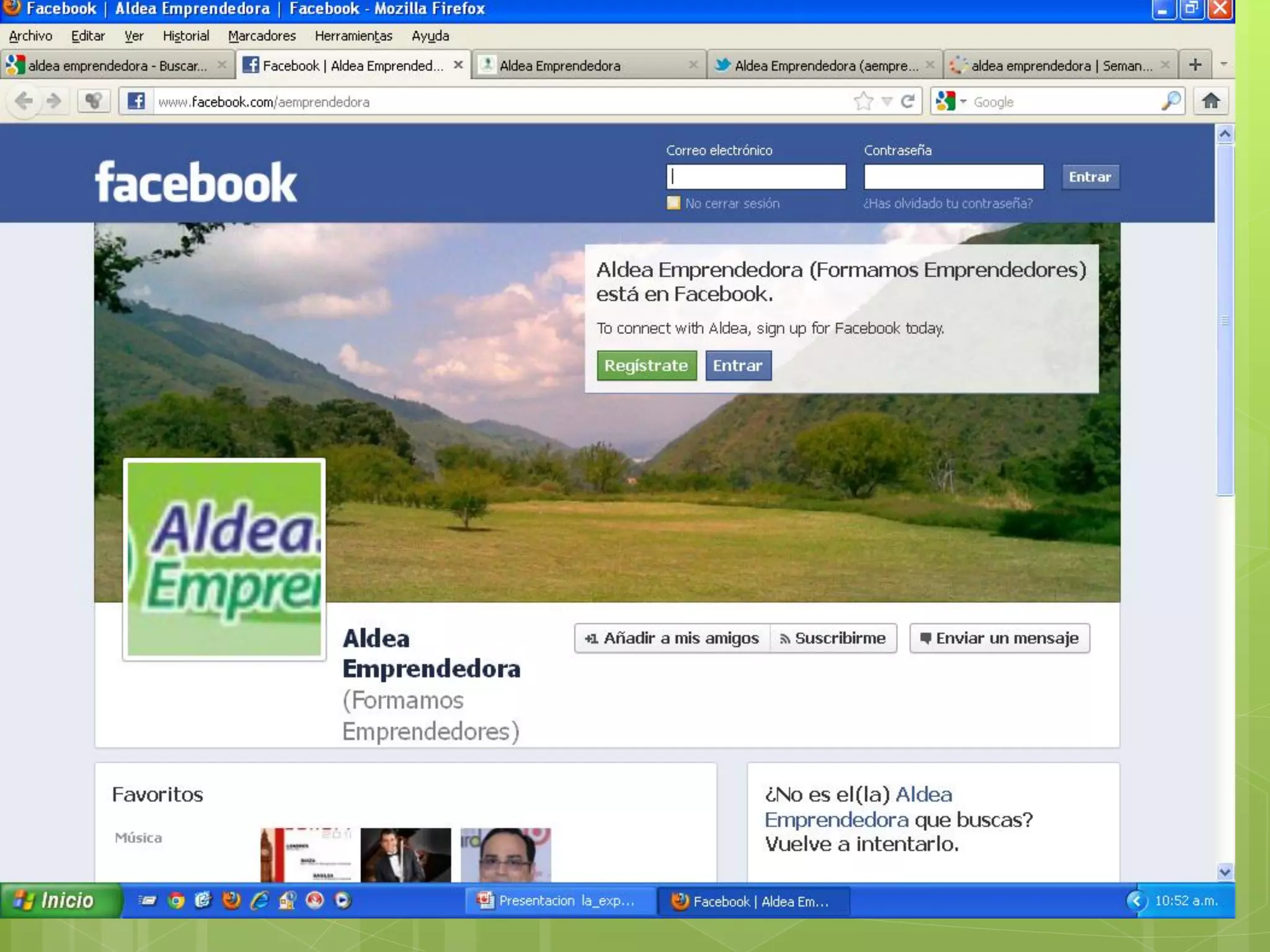Click the Correo electrónico input field
Image resolution: width=1270 pixels, height=952 pixels.
tap(756, 177)
